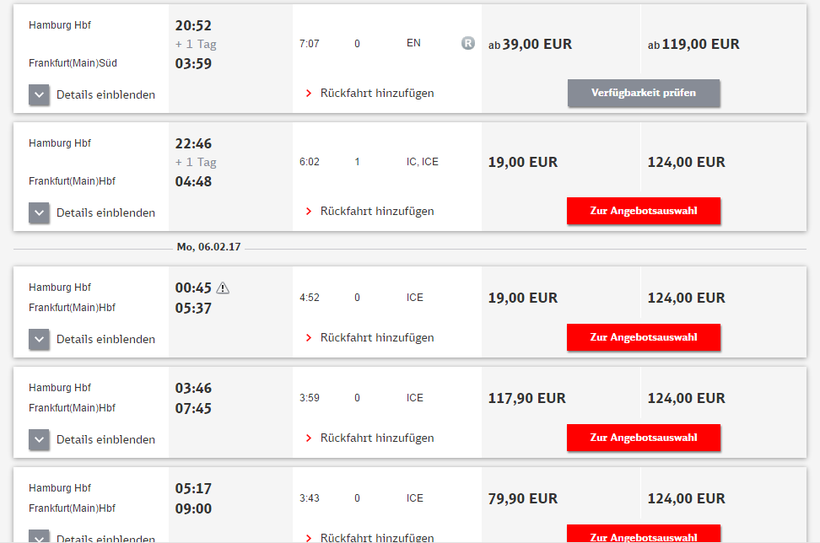Expand details for the 00:45 ICE connection

(93, 339)
